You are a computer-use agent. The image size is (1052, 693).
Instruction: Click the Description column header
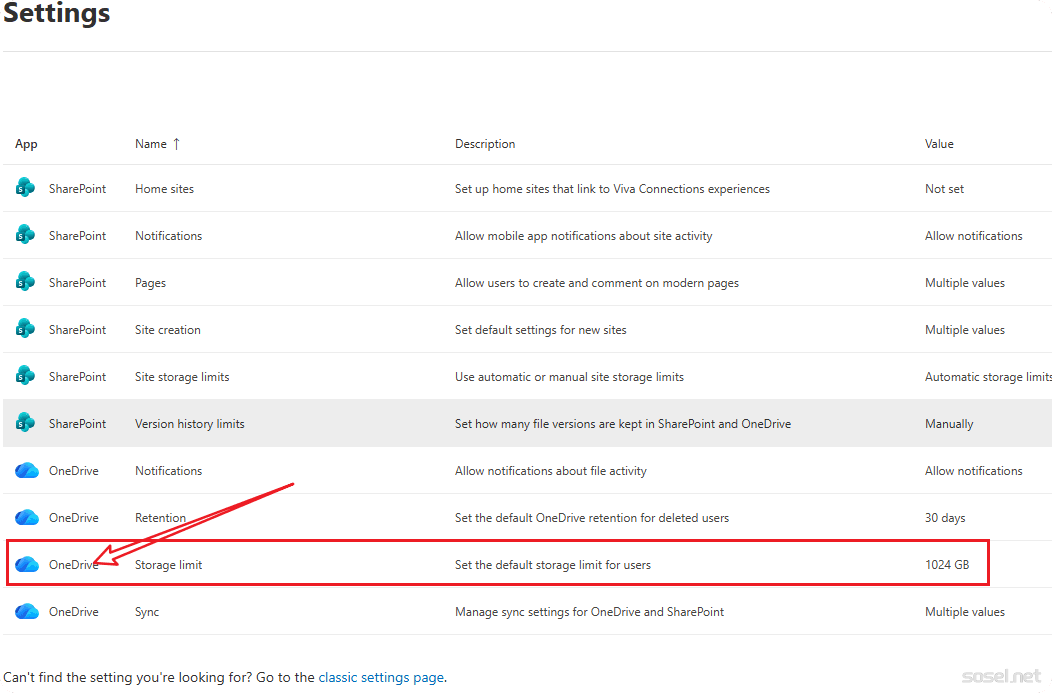(485, 144)
